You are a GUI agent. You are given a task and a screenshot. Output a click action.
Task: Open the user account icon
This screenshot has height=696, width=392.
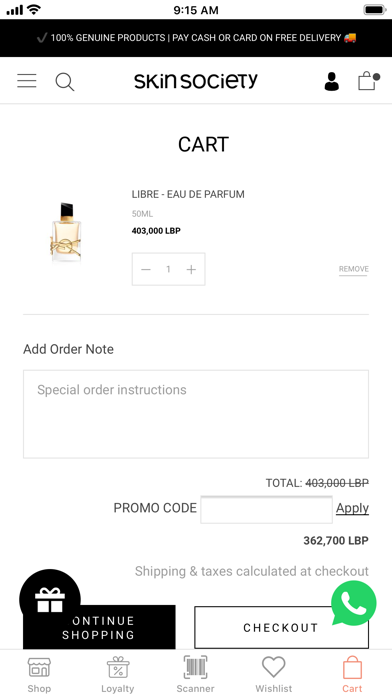(x=331, y=82)
